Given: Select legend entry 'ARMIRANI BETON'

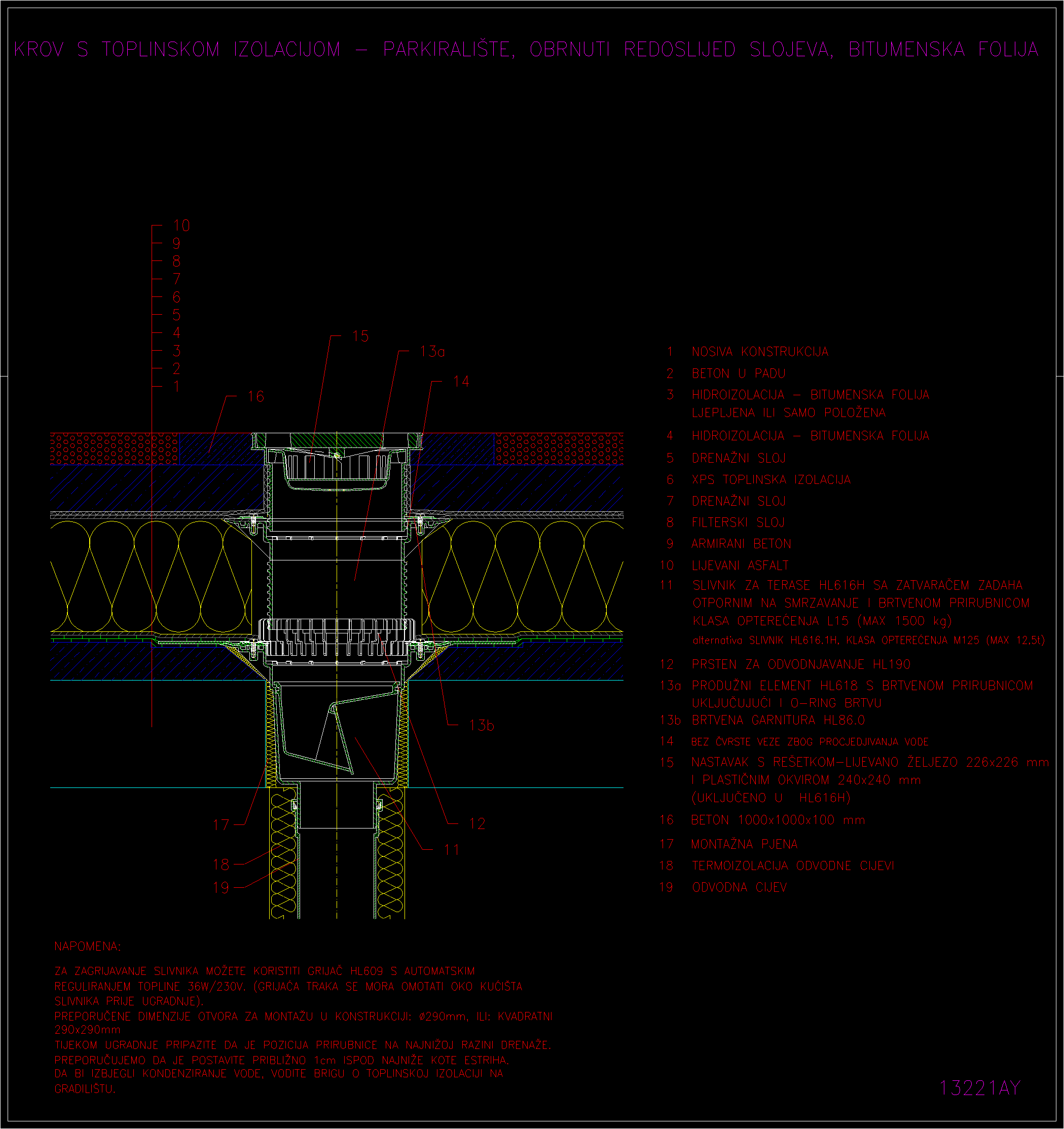Looking at the screenshot, I should [x=741, y=544].
